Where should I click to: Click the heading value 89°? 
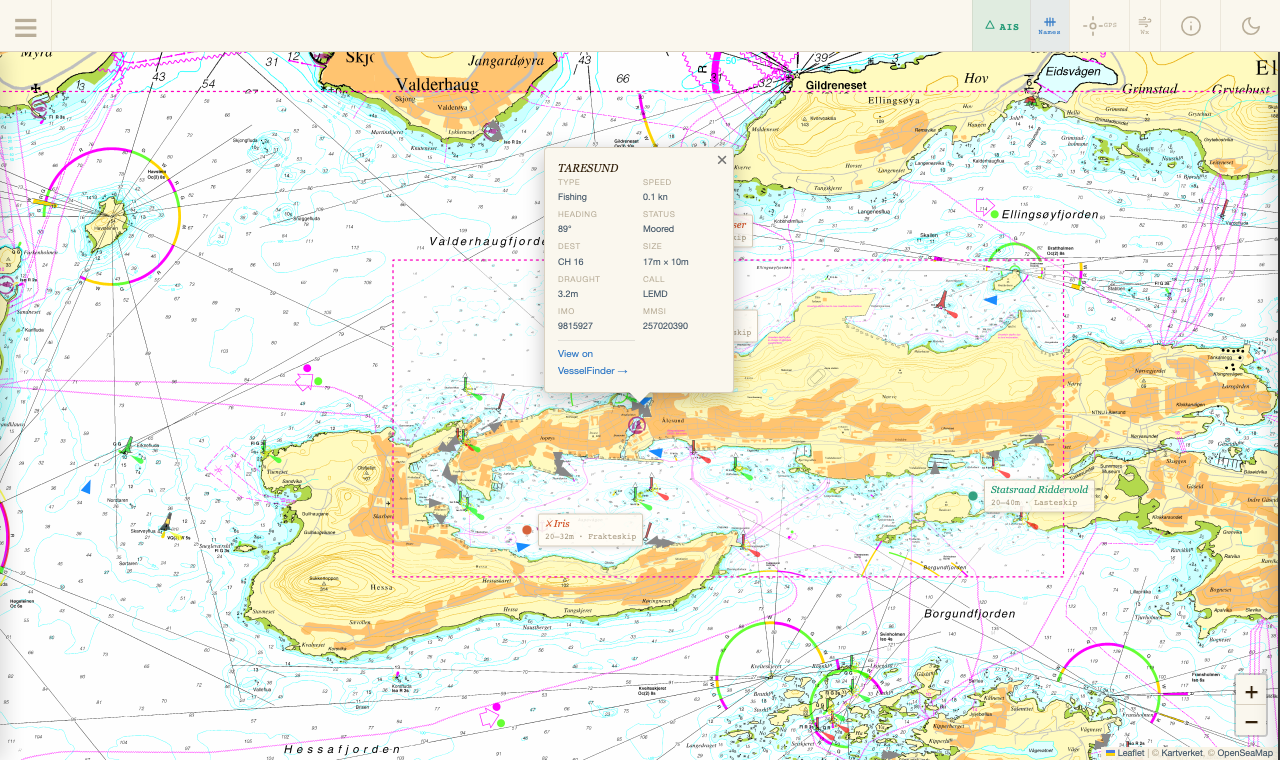coord(564,229)
